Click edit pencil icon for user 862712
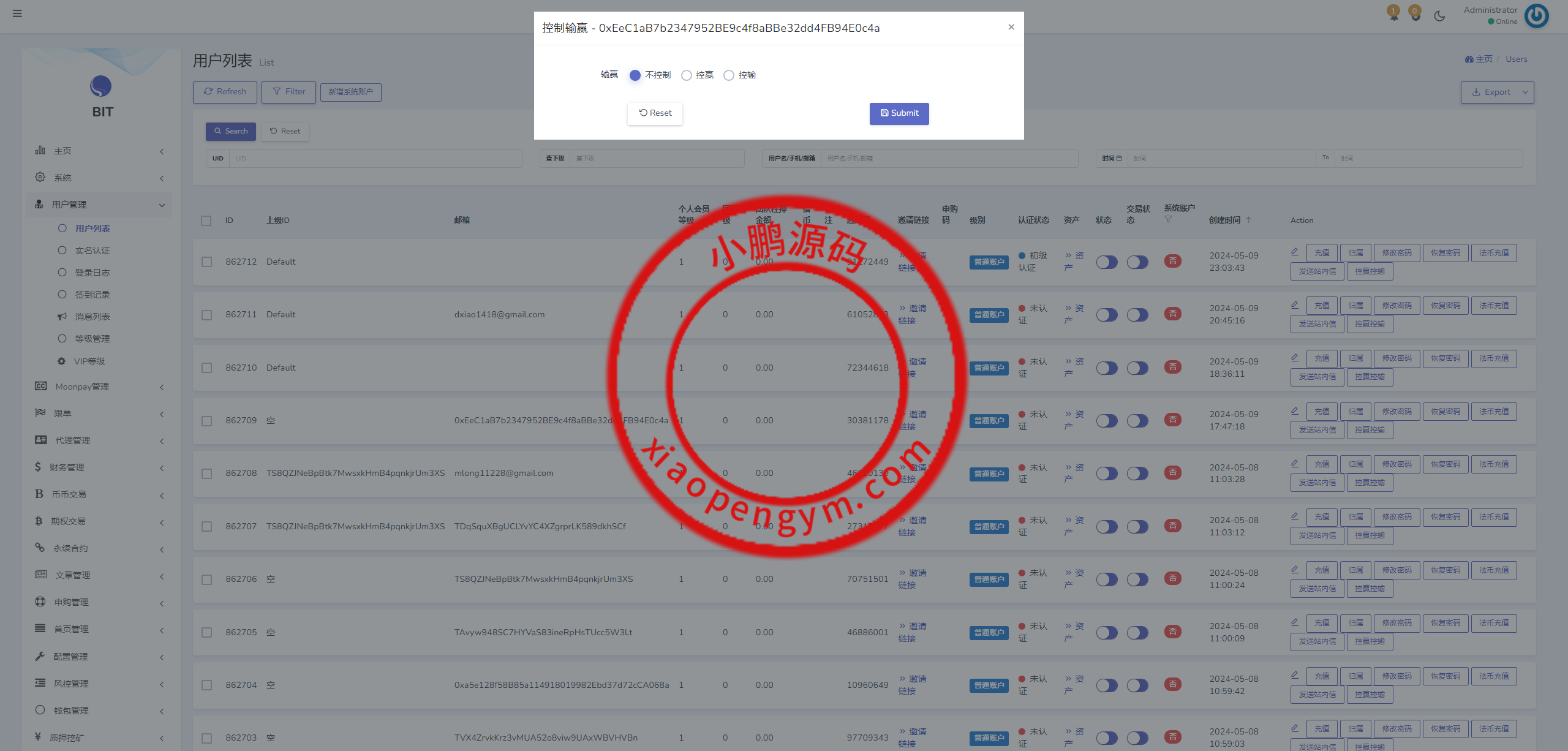The image size is (1568, 751). (1295, 252)
